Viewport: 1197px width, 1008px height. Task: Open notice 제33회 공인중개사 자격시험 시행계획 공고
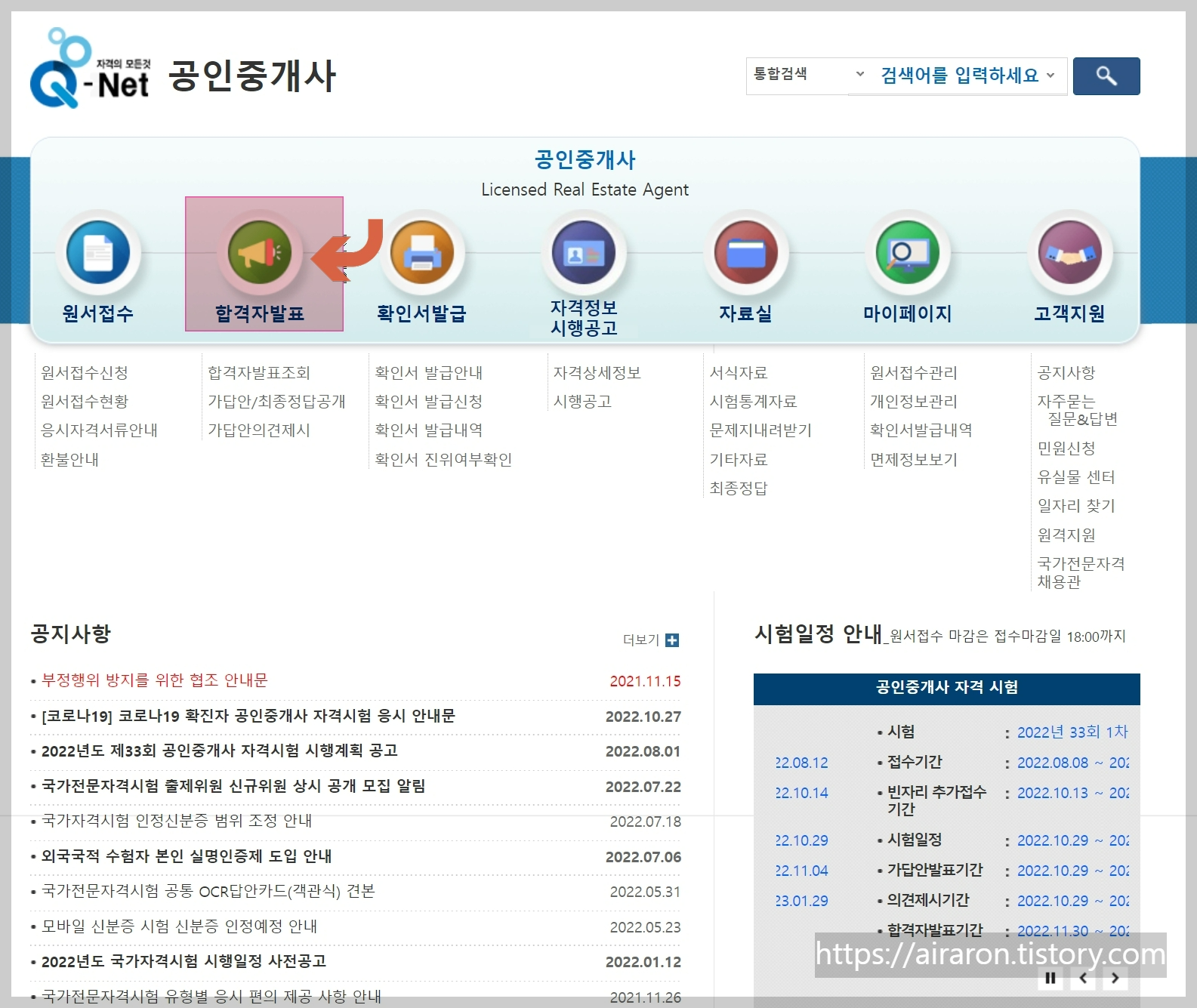(x=220, y=751)
